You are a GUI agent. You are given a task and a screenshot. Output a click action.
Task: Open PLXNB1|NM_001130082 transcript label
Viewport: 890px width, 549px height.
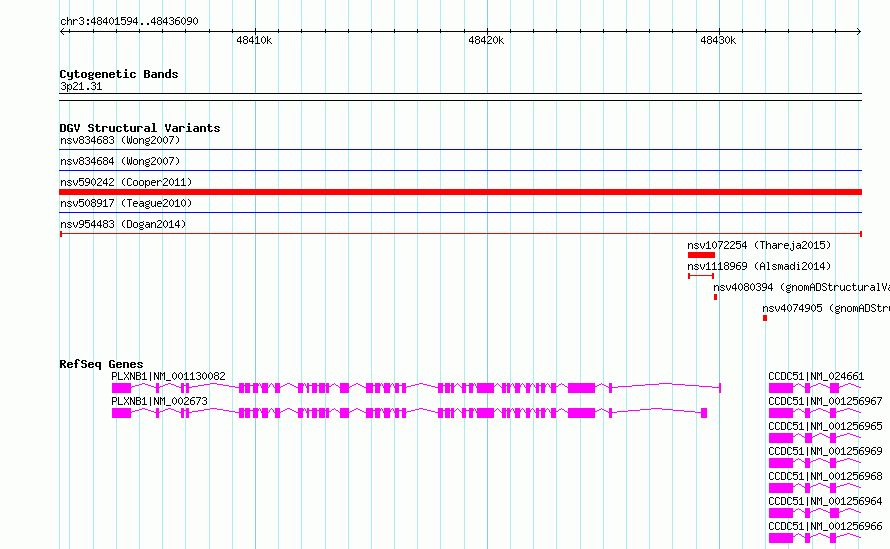168,376
